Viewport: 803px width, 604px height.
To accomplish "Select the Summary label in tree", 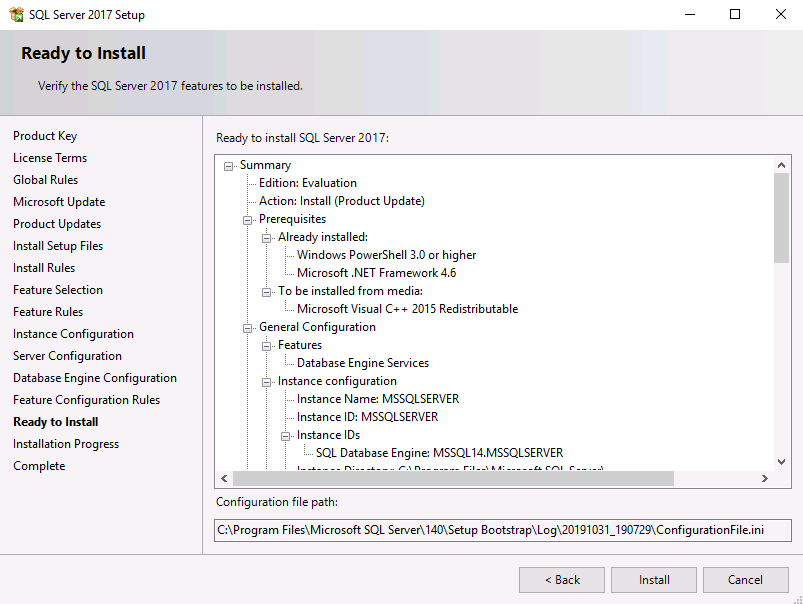I will click(x=265, y=165).
